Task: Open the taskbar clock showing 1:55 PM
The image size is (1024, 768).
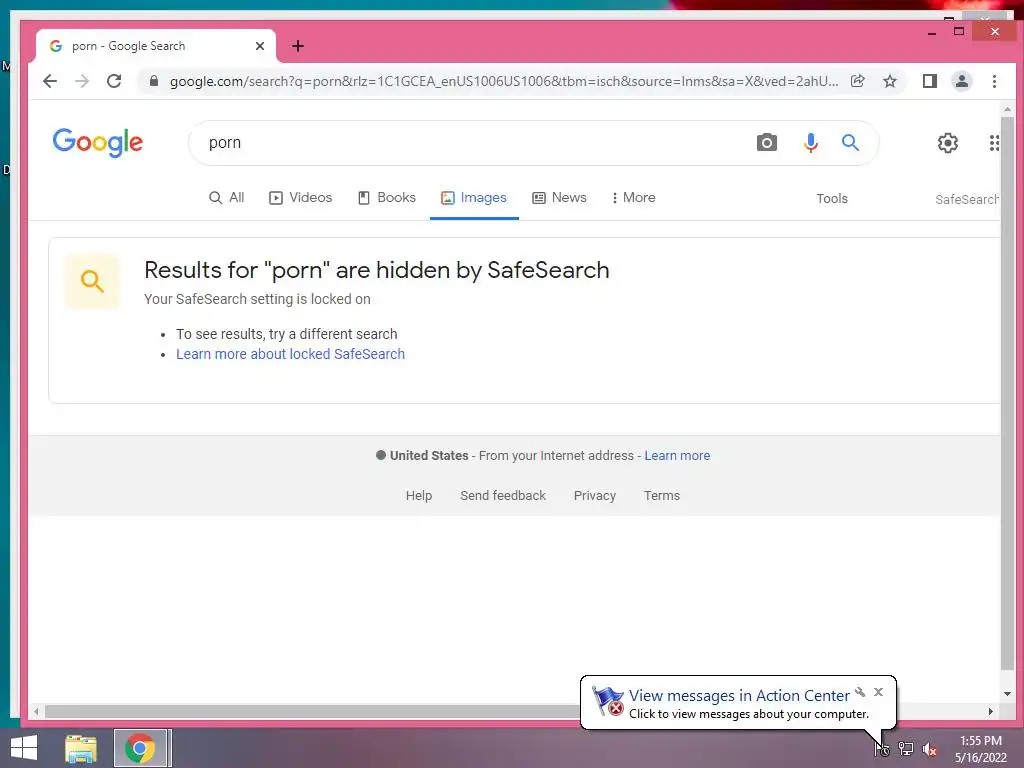Action: [x=980, y=749]
